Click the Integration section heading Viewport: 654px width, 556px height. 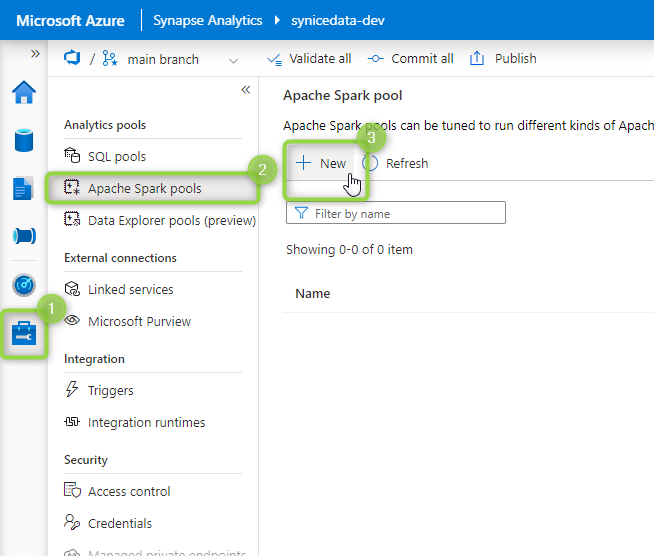pyautogui.click(x=94, y=359)
